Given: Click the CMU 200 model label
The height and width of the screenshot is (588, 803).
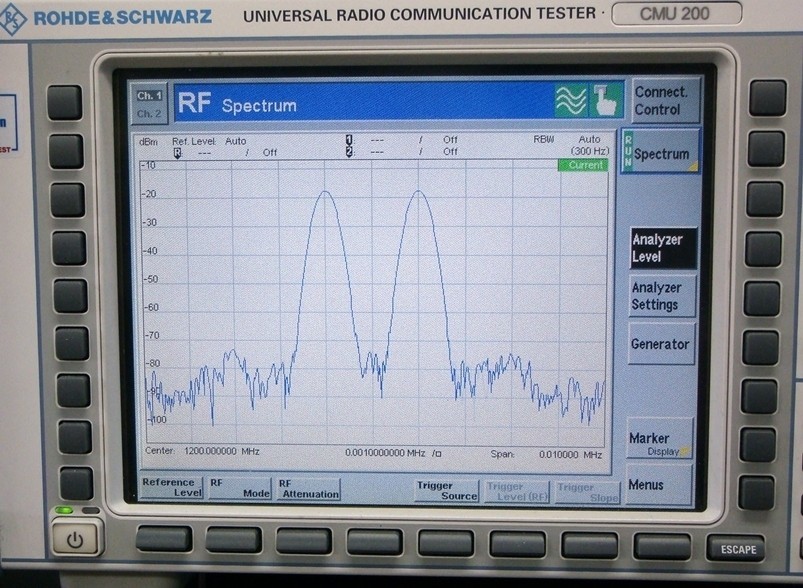Looking at the screenshot, I should tap(676, 13).
